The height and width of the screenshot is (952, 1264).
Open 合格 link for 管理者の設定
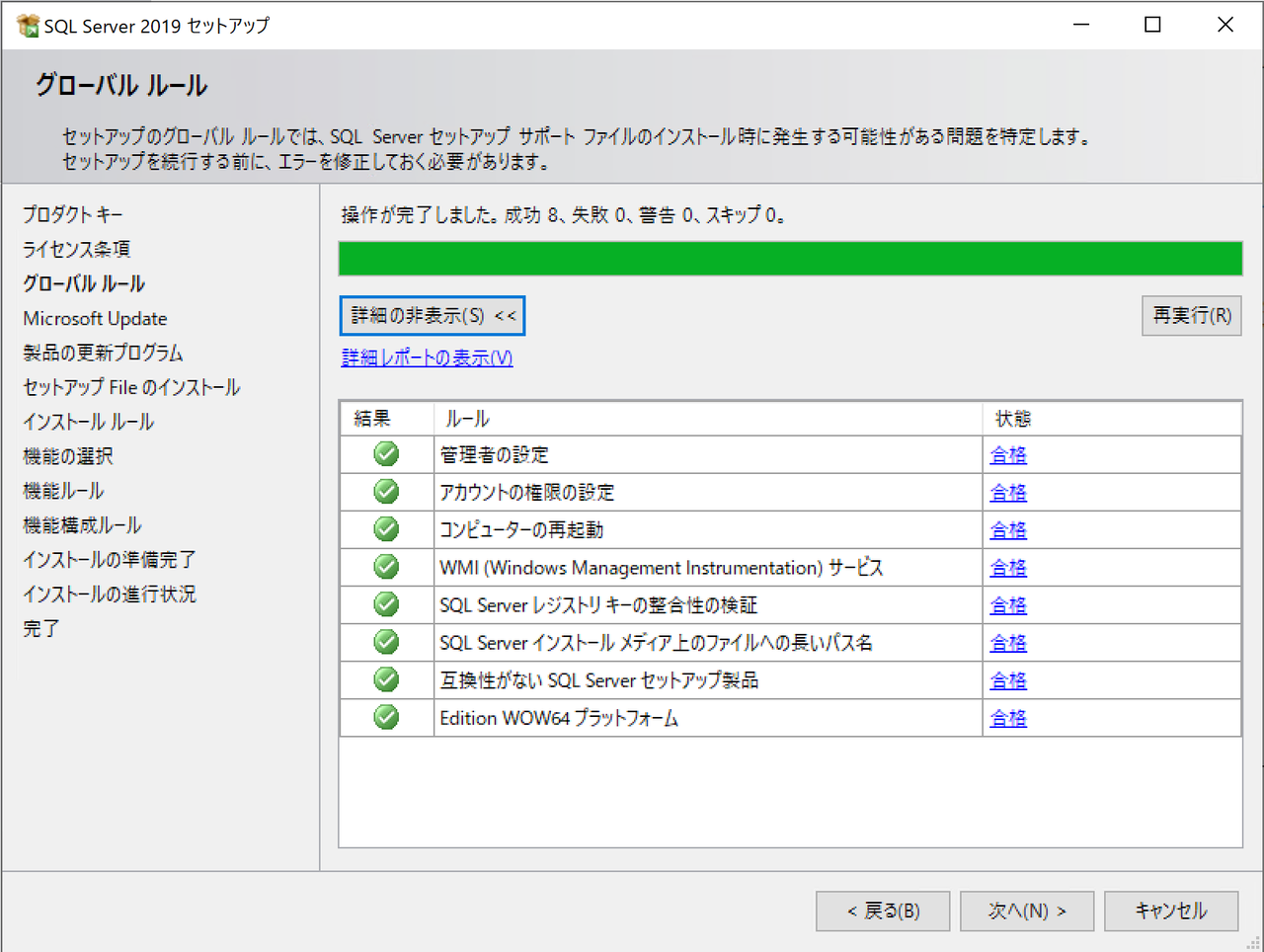point(1008,455)
